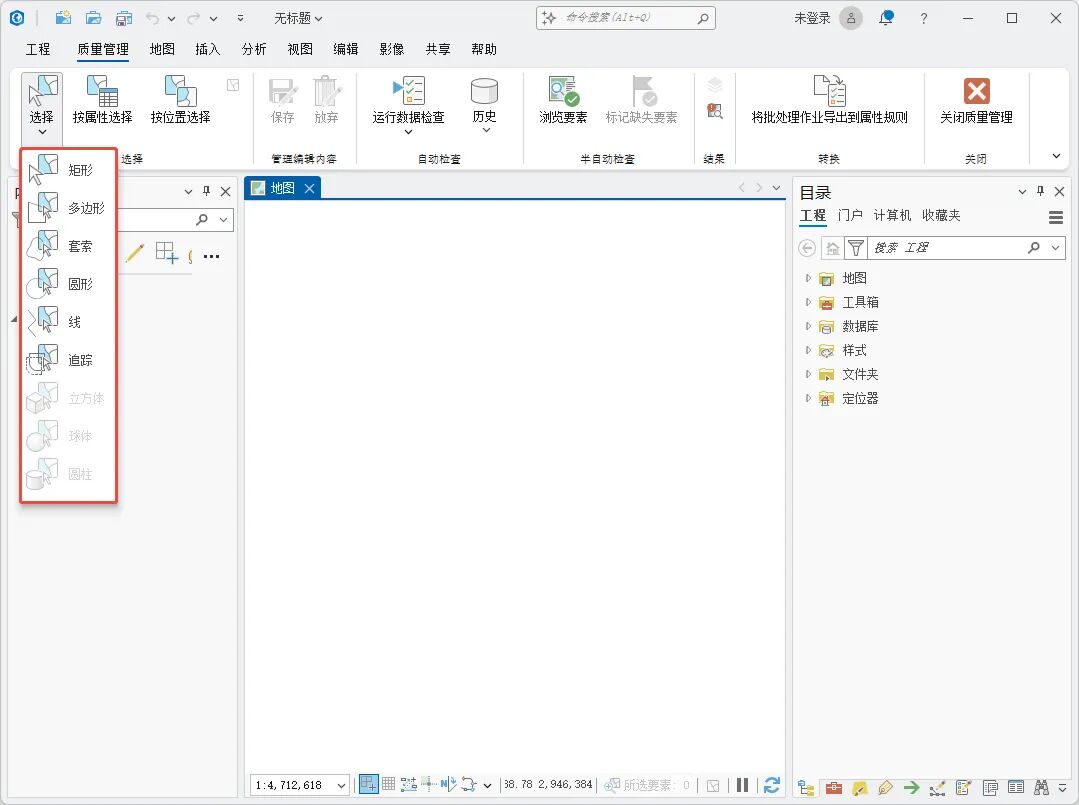Expand 定位器 node in catalog tree
The width and height of the screenshot is (1079, 805).
[808, 398]
